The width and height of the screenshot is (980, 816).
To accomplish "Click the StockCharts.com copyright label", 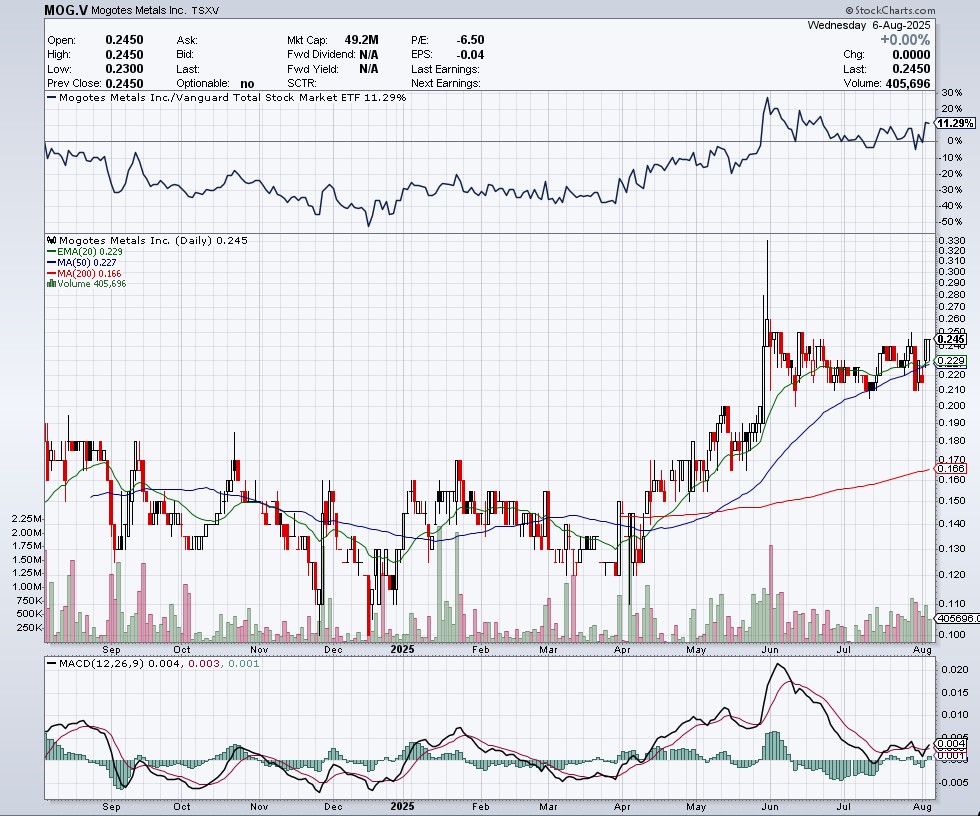I will [891, 10].
